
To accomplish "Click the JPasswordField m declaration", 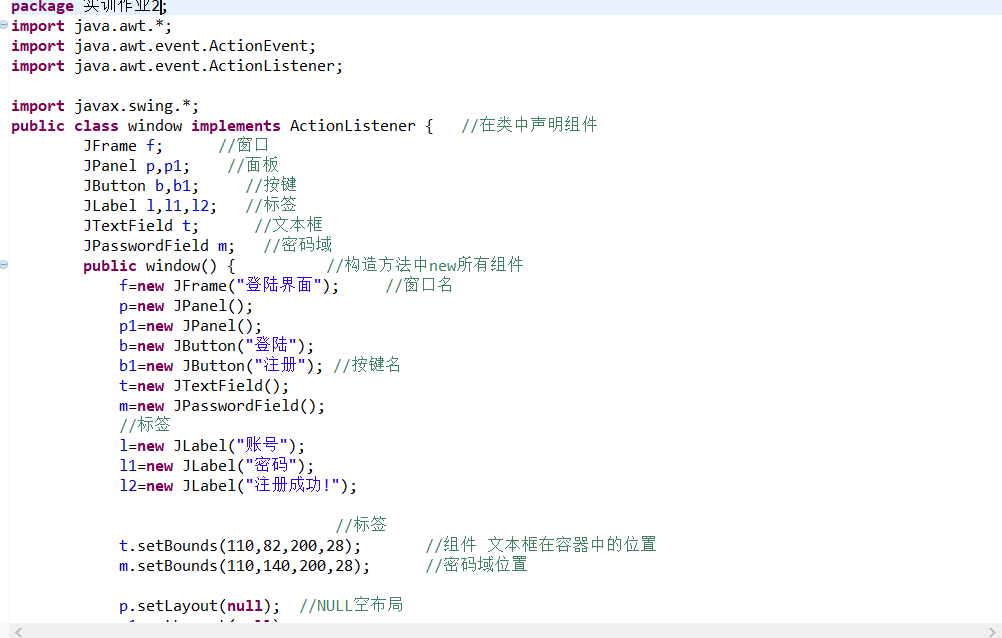I will [x=159, y=246].
